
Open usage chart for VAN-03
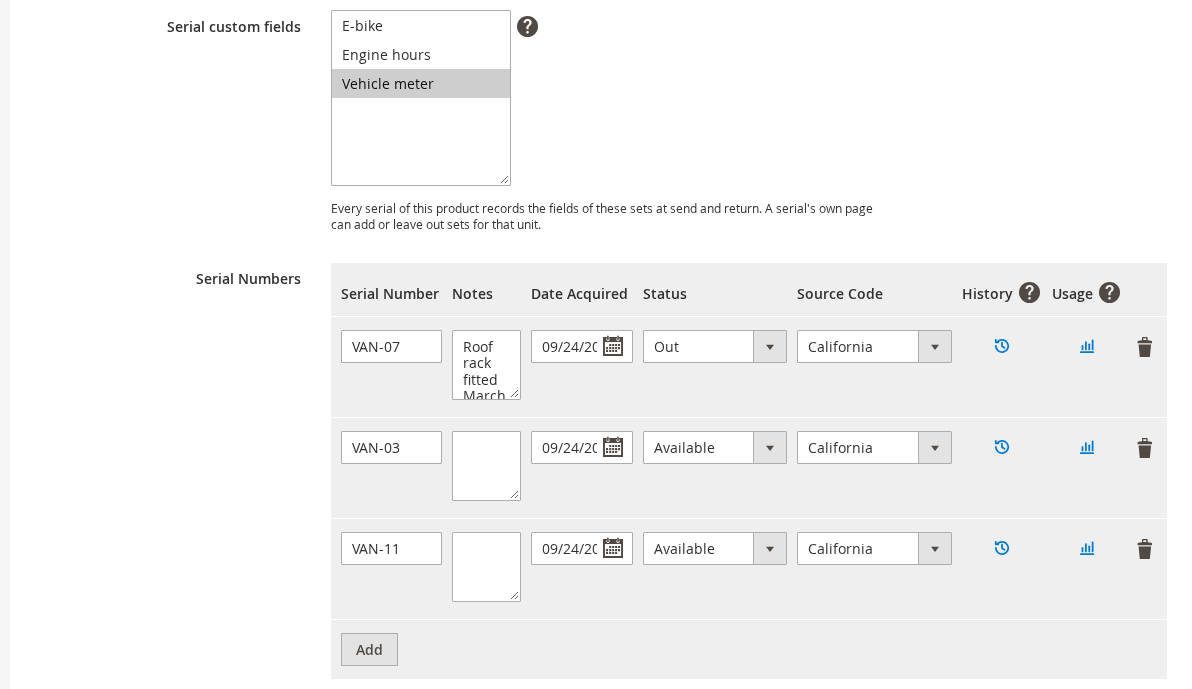tap(1087, 447)
